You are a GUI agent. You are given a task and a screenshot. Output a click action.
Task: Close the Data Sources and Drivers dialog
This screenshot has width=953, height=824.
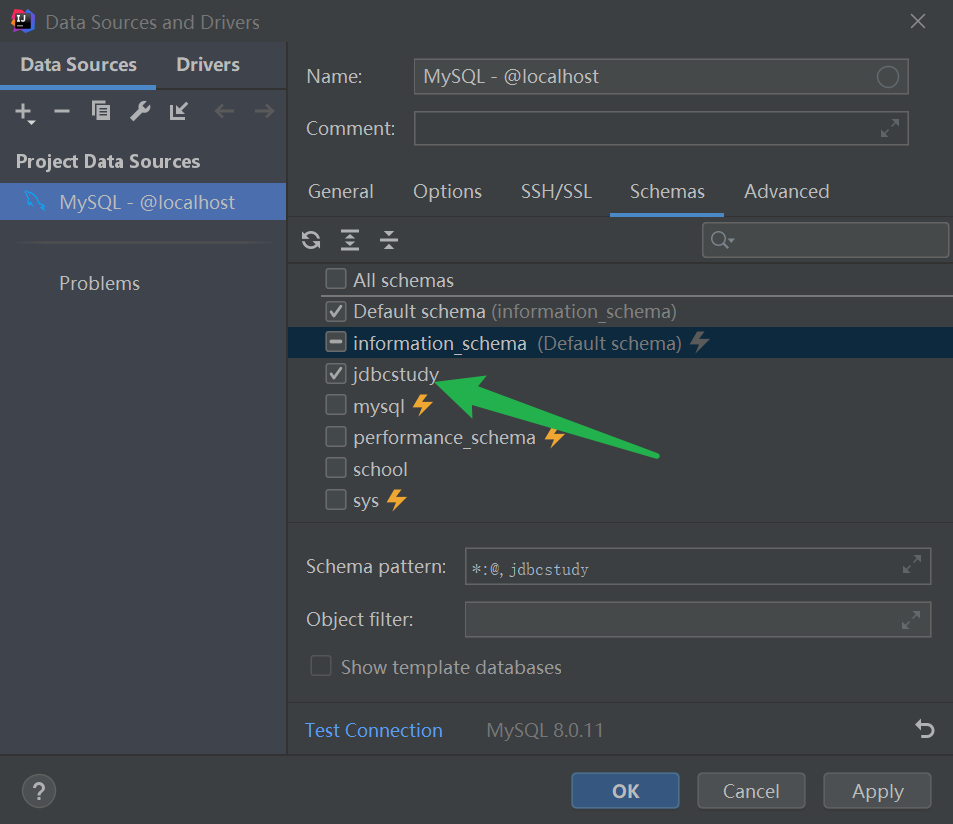click(x=918, y=21)
